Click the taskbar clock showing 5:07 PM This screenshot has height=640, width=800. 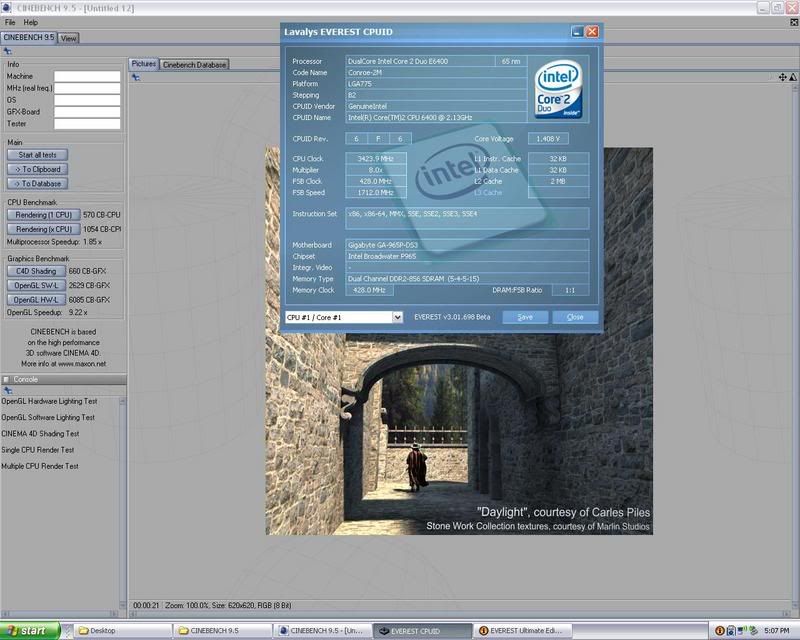pos(777,631)
